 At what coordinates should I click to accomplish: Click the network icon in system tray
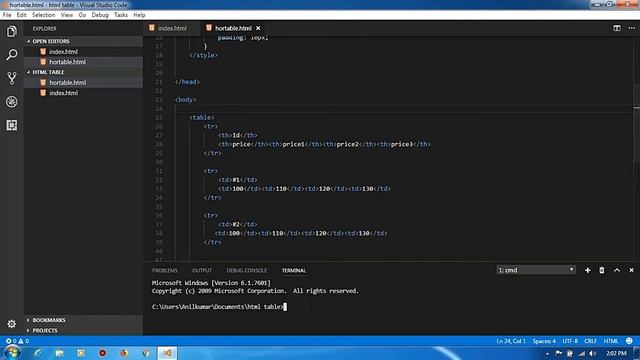(x=582, y=353)
